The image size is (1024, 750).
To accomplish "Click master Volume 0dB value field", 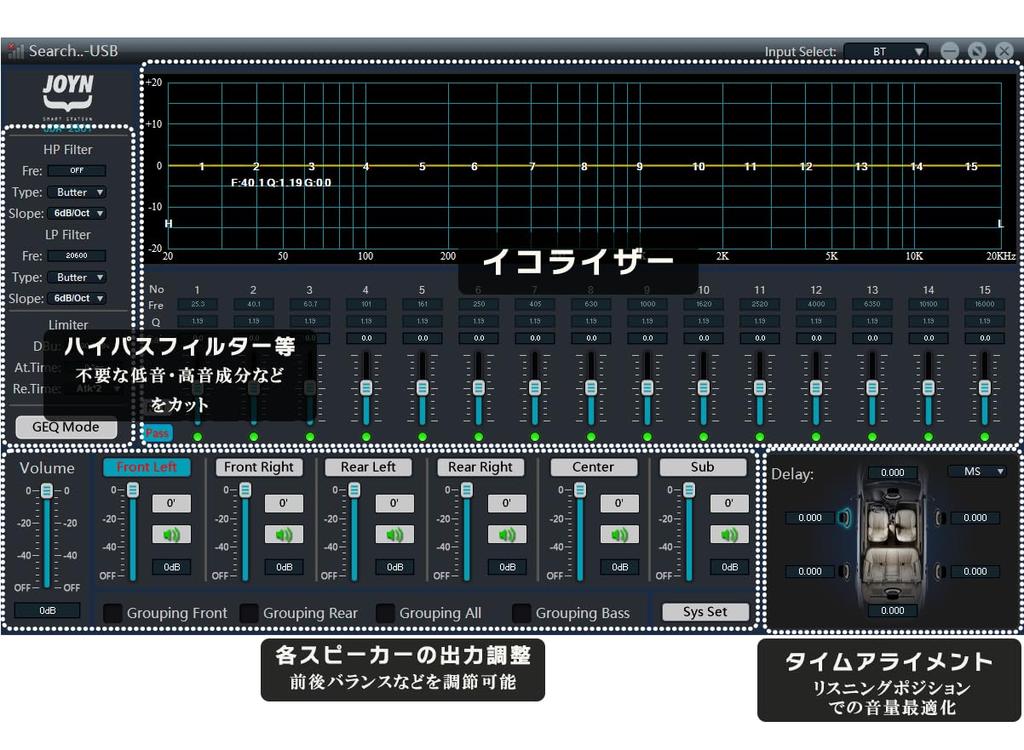I will [47, 610].
